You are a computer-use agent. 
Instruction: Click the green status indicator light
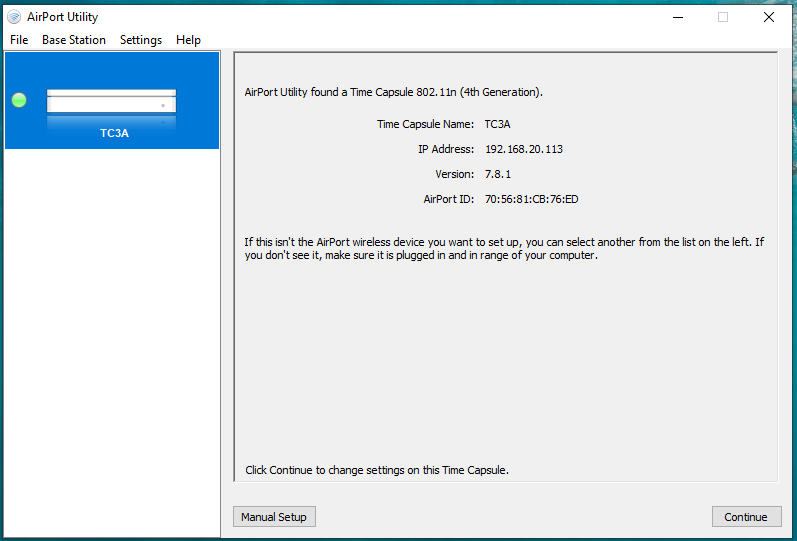[19, 100]
